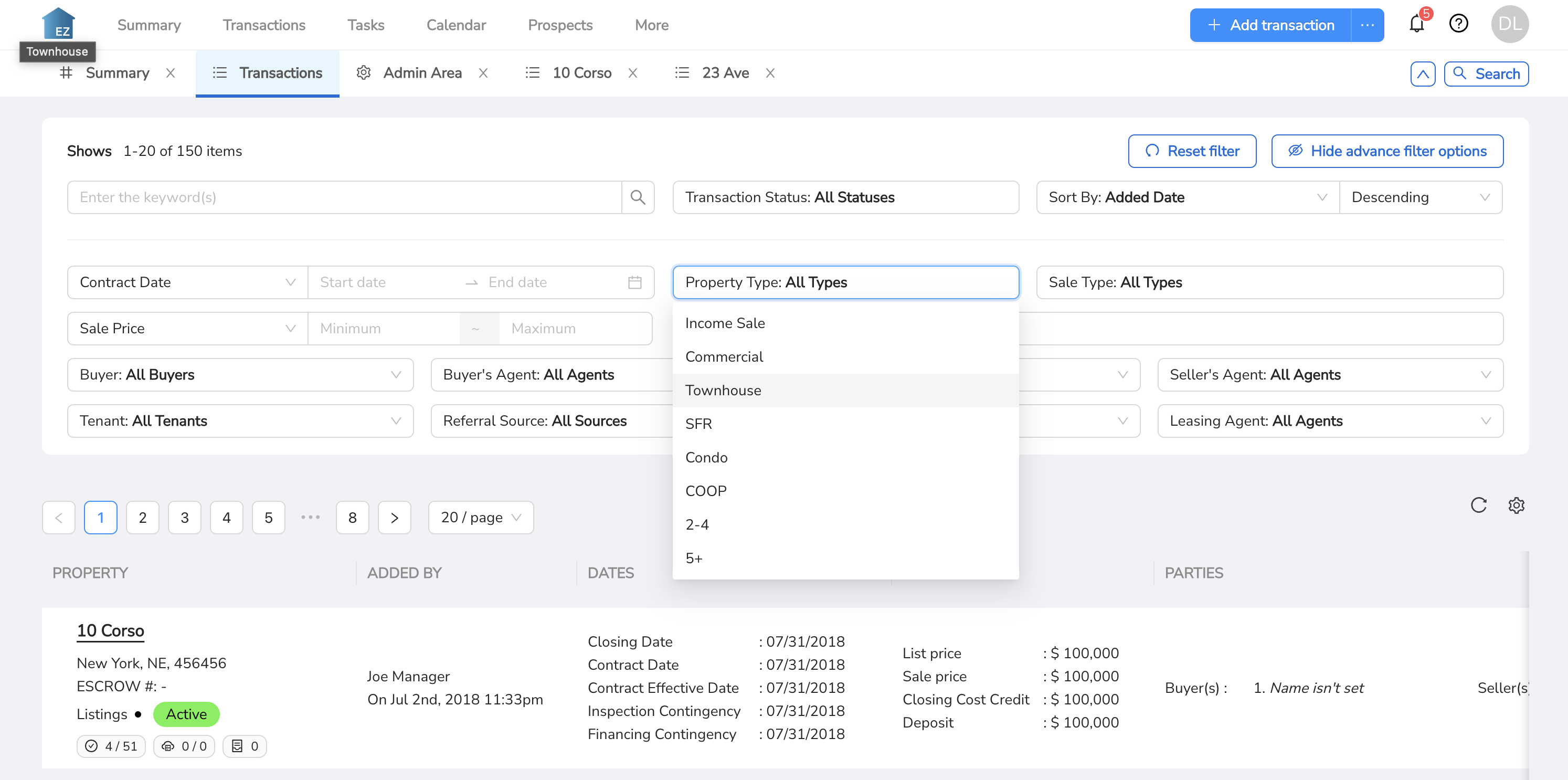Select Townhouse from property type list
The height and width of the screenshot is (780, 1568).
point(723,391)
